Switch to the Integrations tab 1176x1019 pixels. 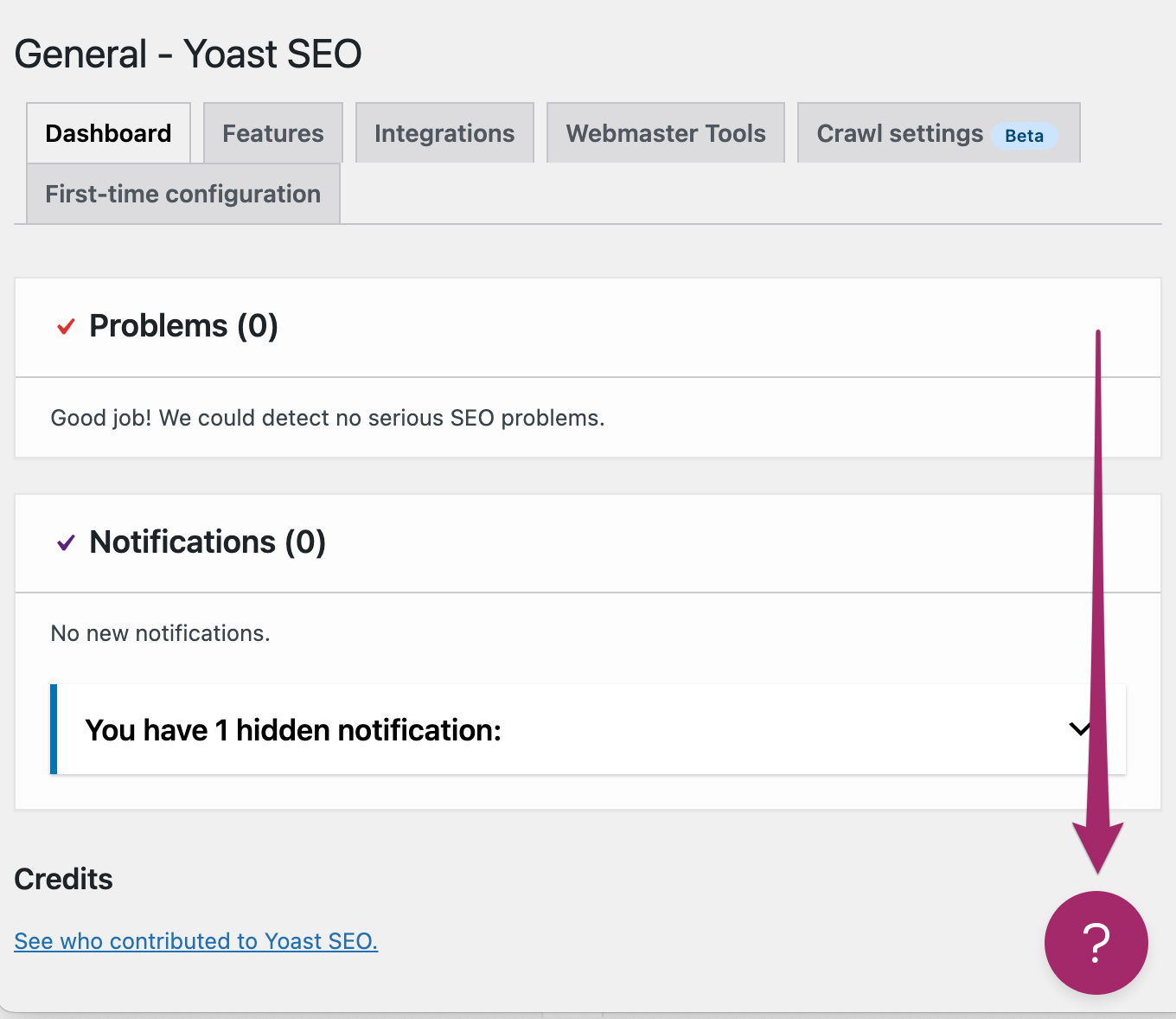[444, 132]
